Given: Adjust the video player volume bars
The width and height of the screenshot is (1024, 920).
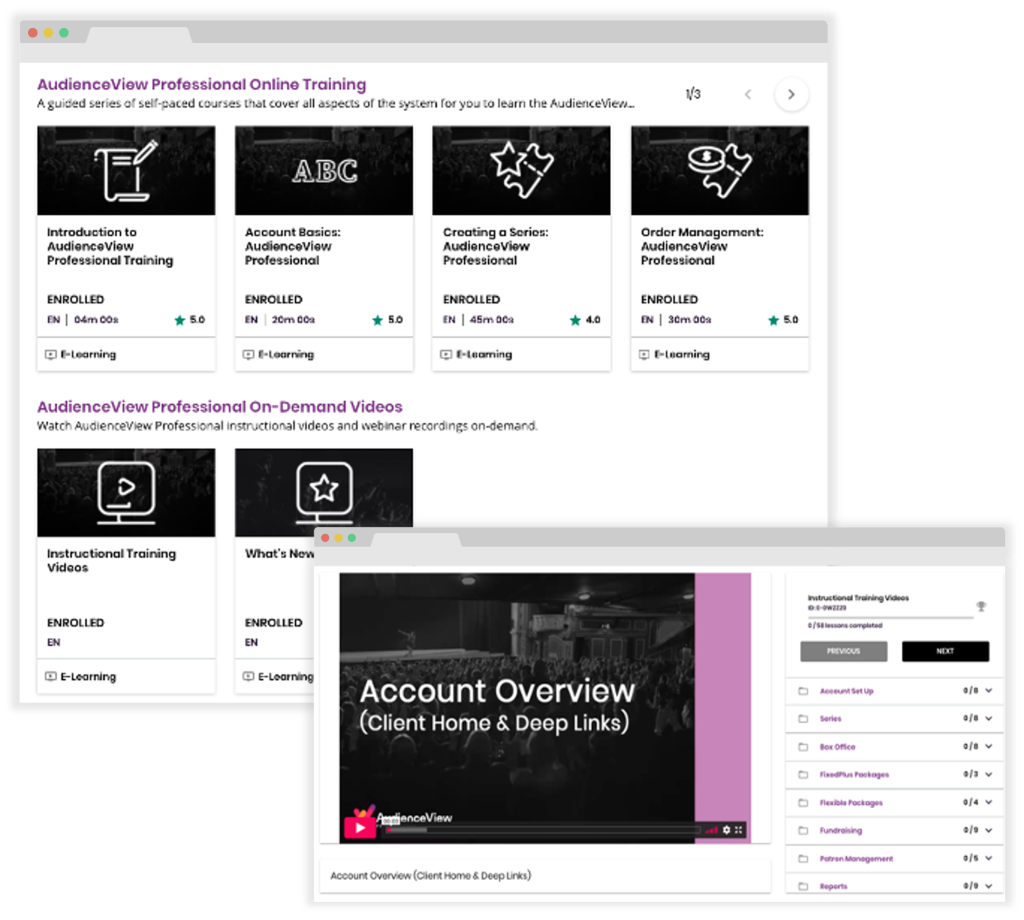Looking at the screenshot, I should pyautogui.click(x=712, y=831).
